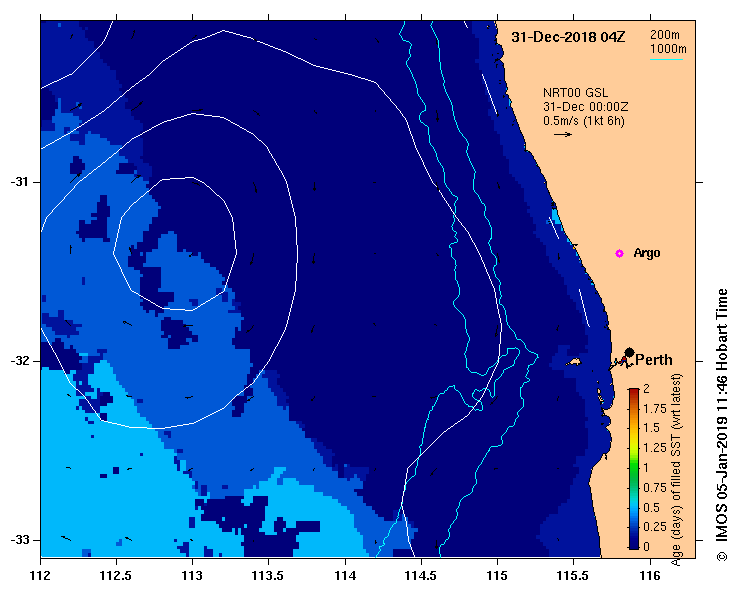Viewport: 739px width, 592px height.
Task: Select the date label 31-Dec-2018 04Z
Action: click(568, 37)
